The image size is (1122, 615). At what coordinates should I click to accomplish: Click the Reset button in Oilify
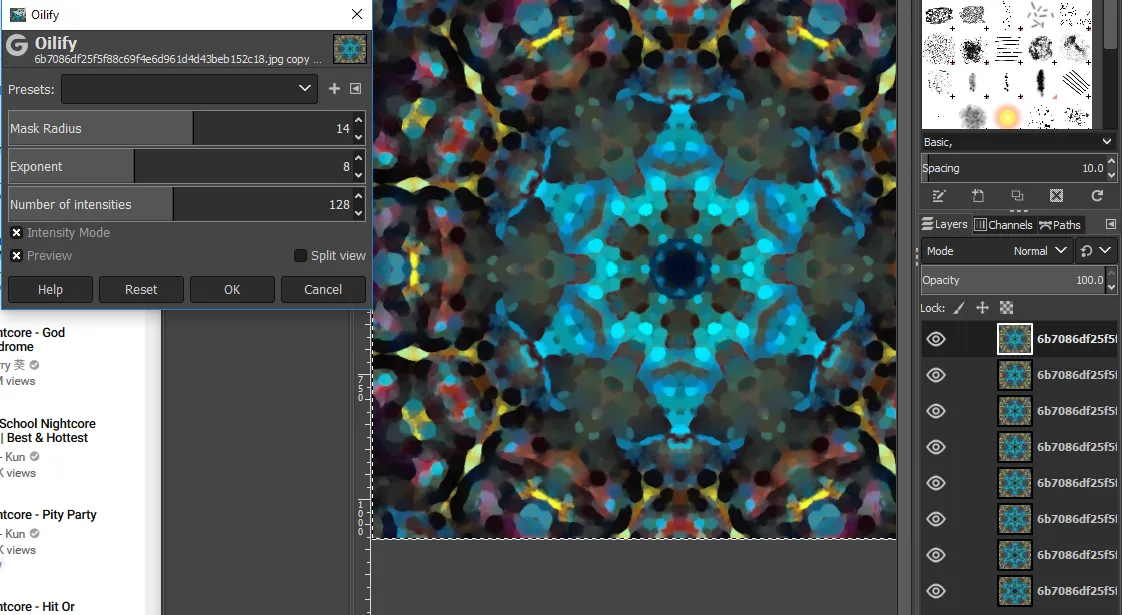(141, 289)
